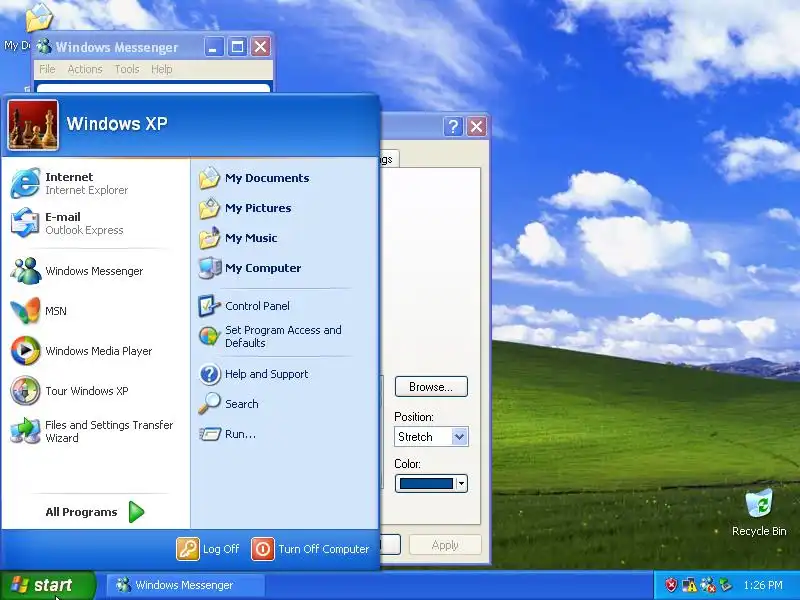This screenshot has height=600, width=800.
Task: Click the taskbar clock showing 1:26 PM
Action: pos(763,585)
